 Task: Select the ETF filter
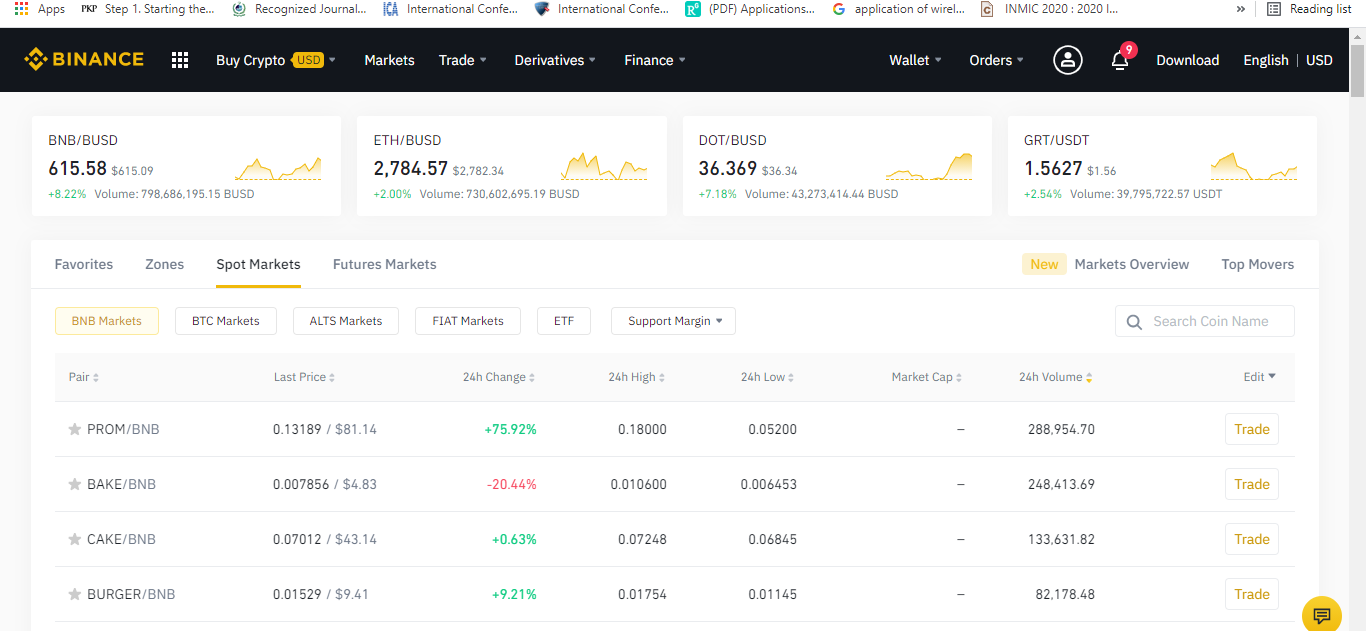[x=564, y=321]
